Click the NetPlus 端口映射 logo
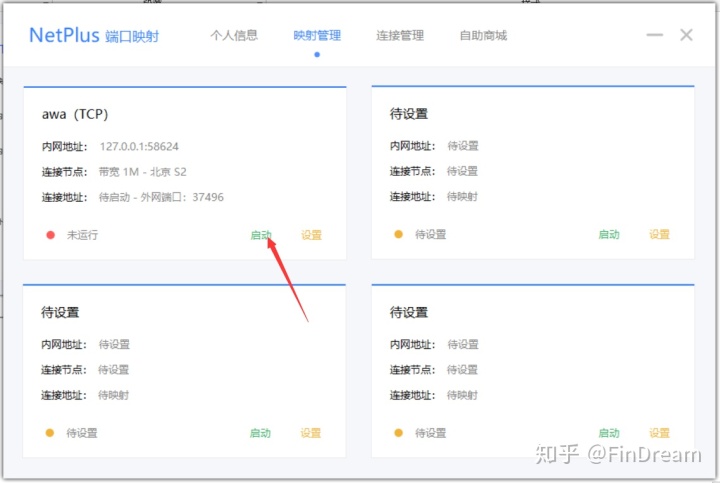 coord(93,36)
